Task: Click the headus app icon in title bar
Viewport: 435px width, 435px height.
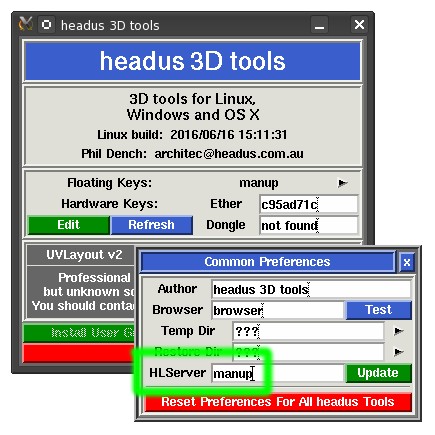Action: (25, 24)
